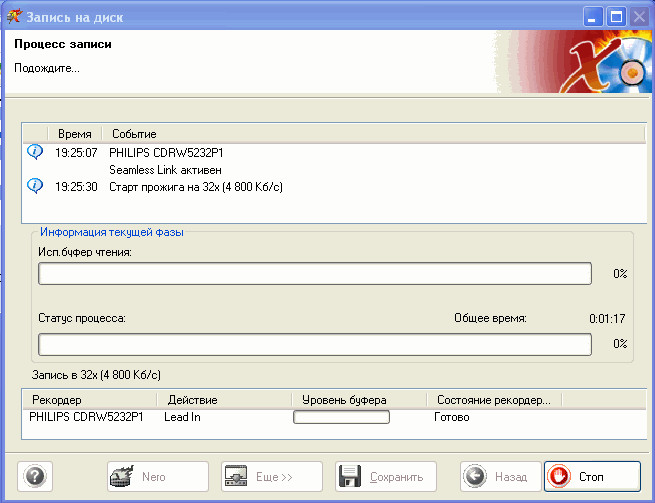Select the Старт прожига на 32x log entry
The image size is (655, 503).
[195, 186]
